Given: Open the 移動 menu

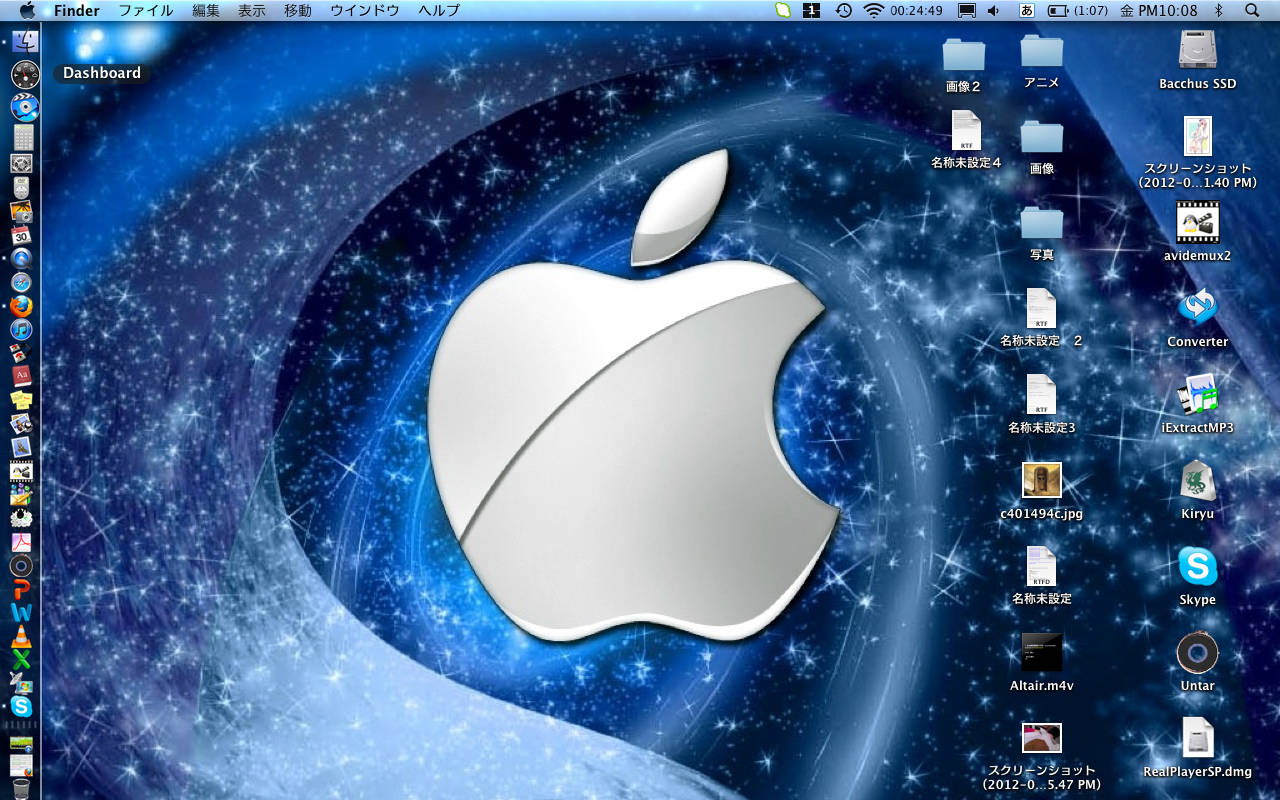Looking at the screenshot, I should click(x=298, y=10).
